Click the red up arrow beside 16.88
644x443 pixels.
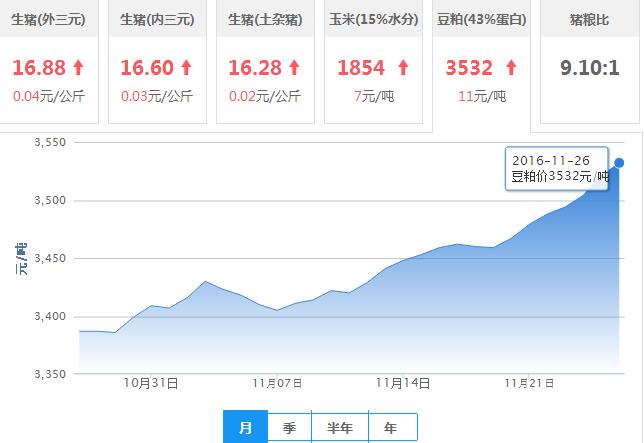point(78,67)
